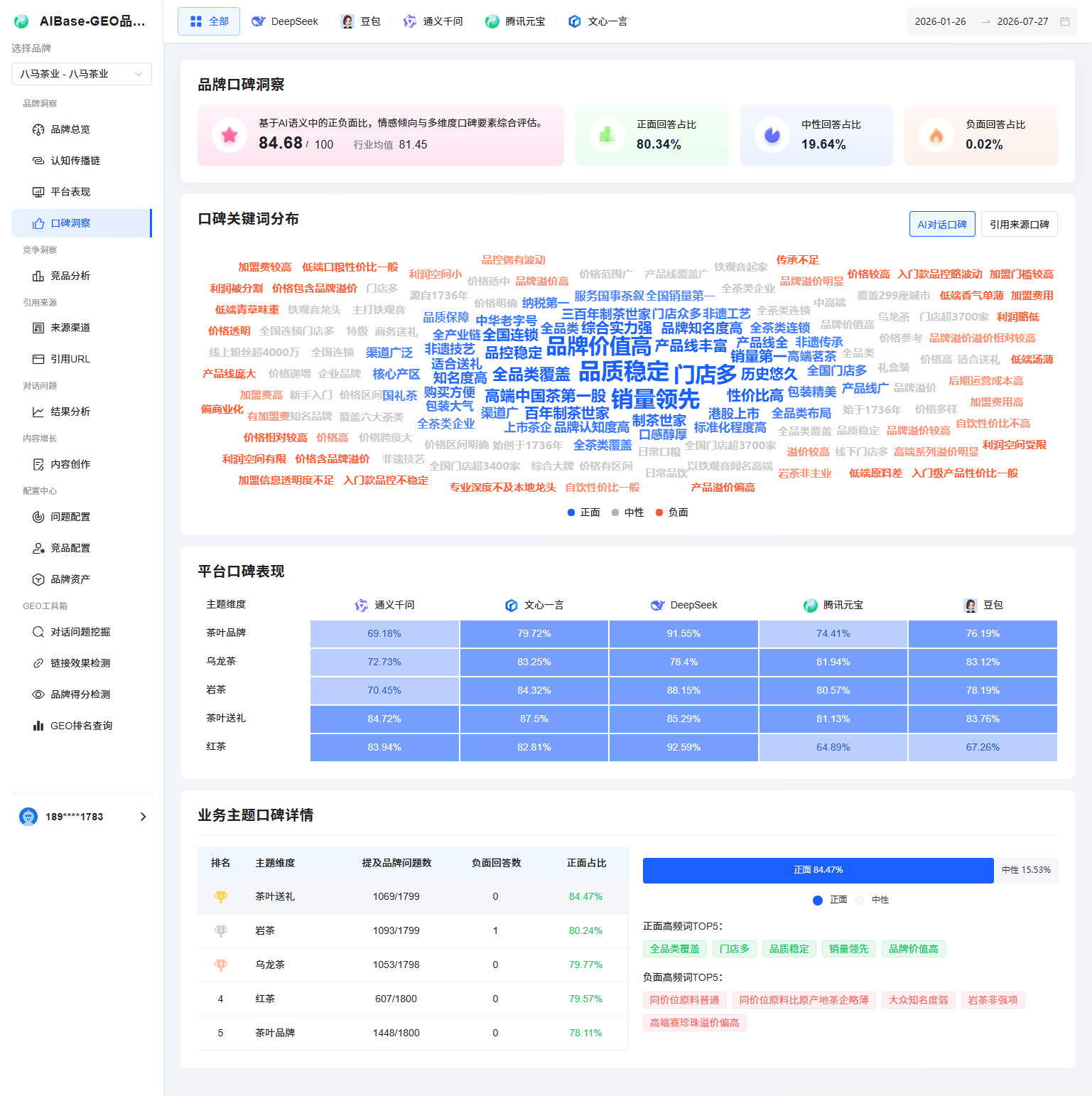The image size is (1092, 1096).
Task: Click the 竞品配置 user icon
Action: [x=38, y=548]
